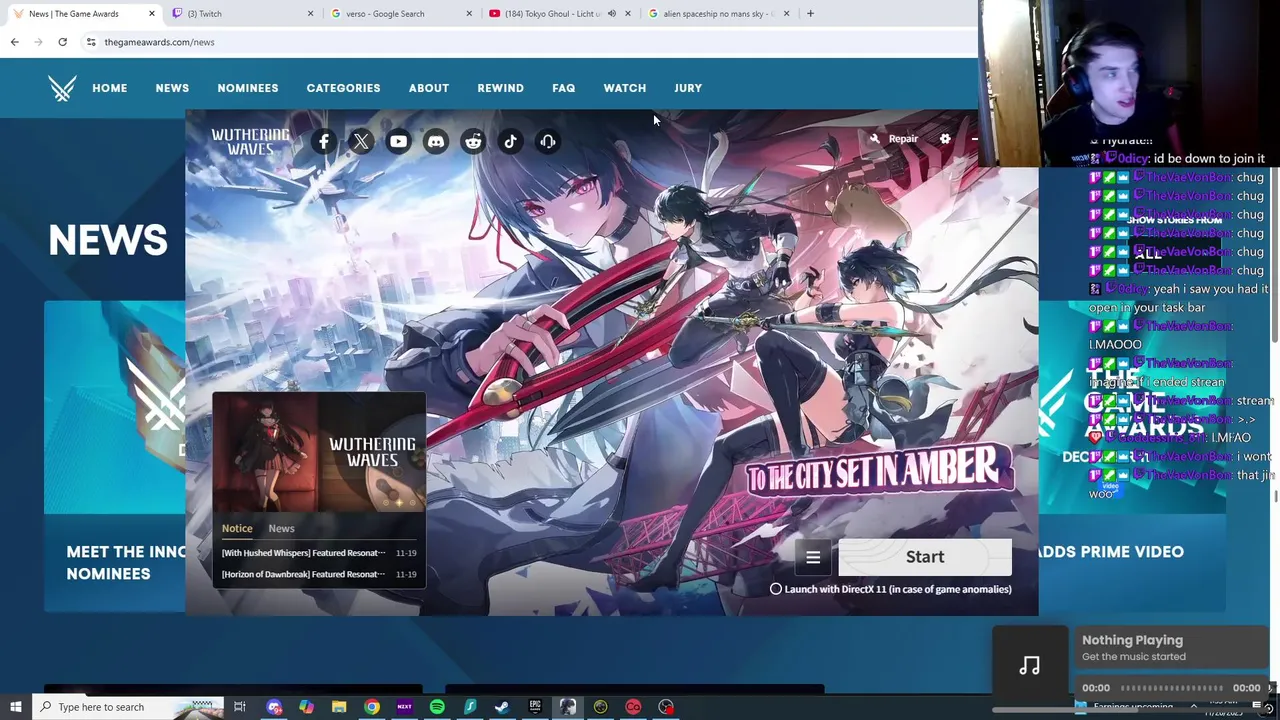Reload the Game Awards page
Image resolution: width=1280 pixels, height=720 pixels.
62,42
